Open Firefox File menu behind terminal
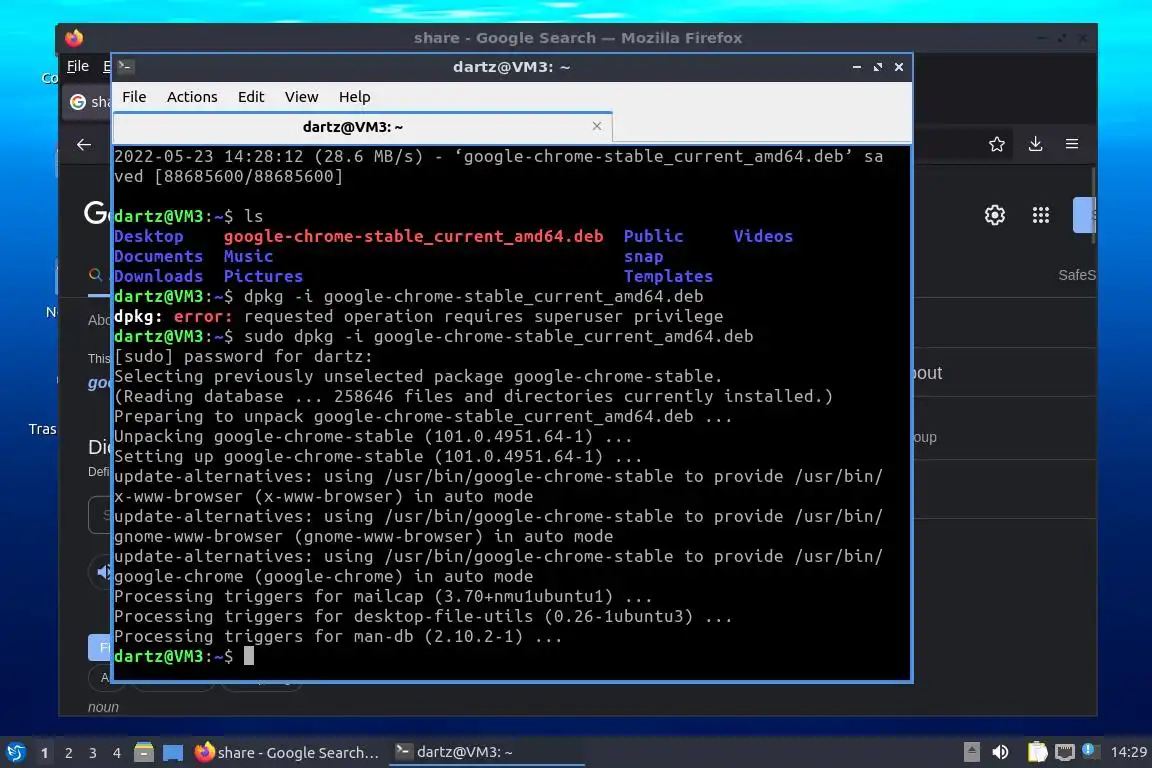This screenshot has width=1152, height=768. coord(78,66)
